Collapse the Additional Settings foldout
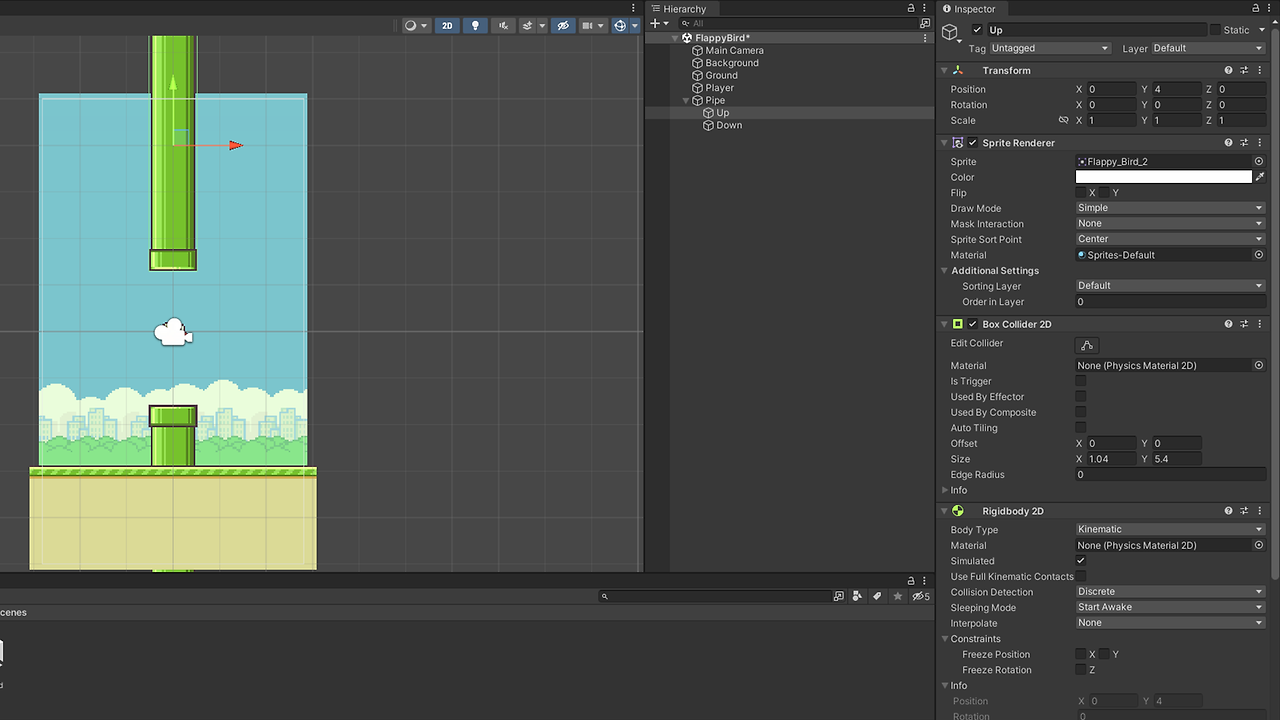1280x720 pixels. (944, 270)
